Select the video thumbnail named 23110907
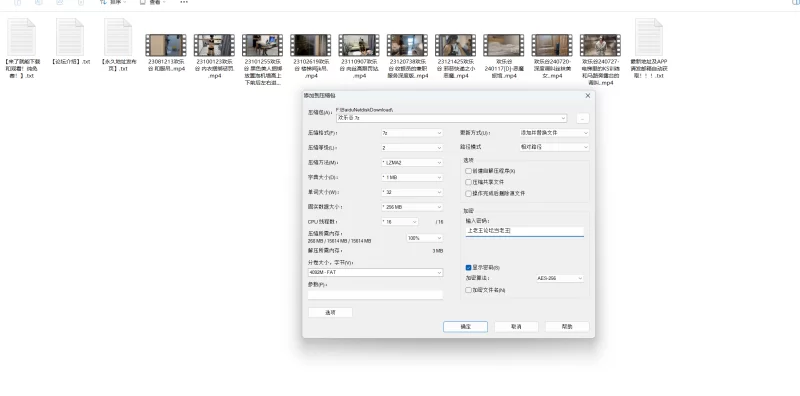The height and width of the screenshot is (396, 800). (359, 45)
